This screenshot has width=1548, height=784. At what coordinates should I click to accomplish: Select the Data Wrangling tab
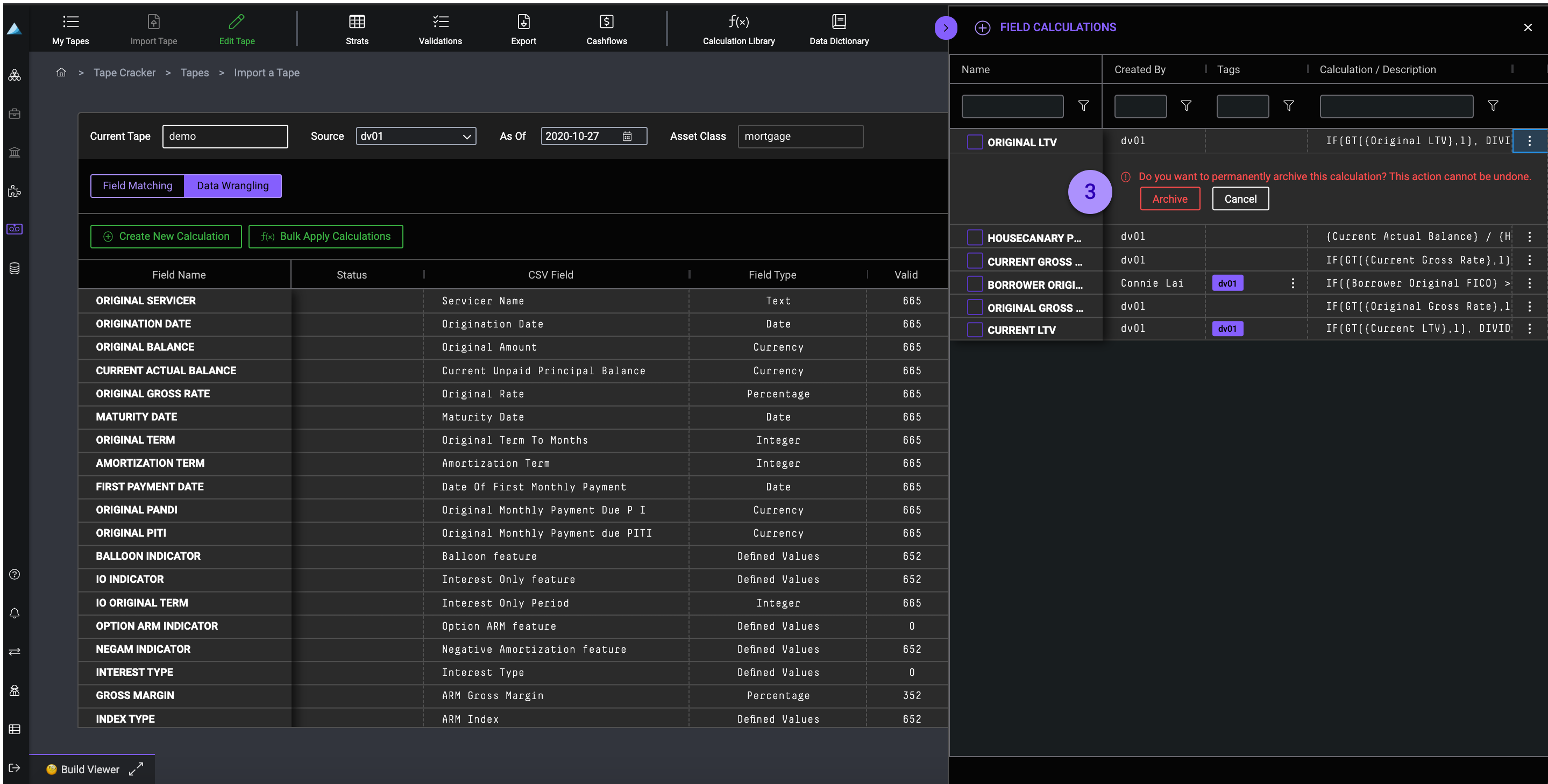coord(232,186)
